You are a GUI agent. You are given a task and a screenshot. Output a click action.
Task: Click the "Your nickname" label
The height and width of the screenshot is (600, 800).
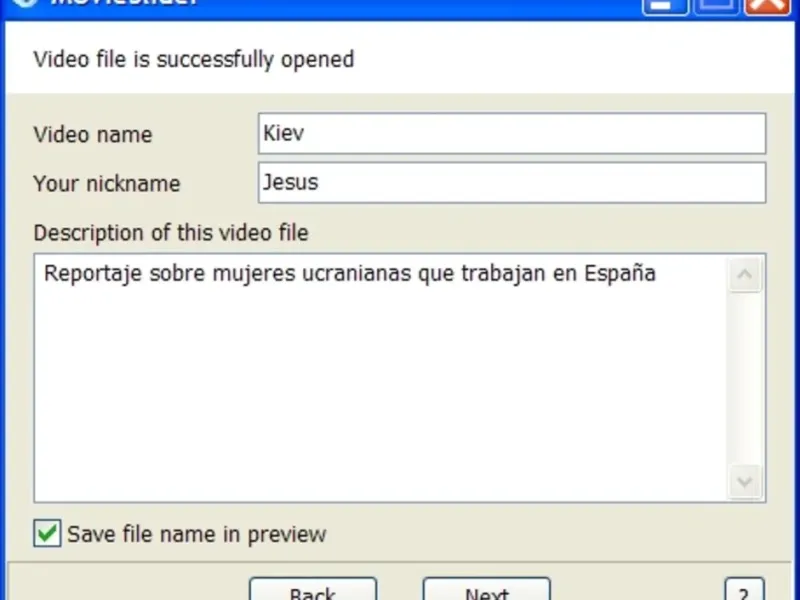107,184
